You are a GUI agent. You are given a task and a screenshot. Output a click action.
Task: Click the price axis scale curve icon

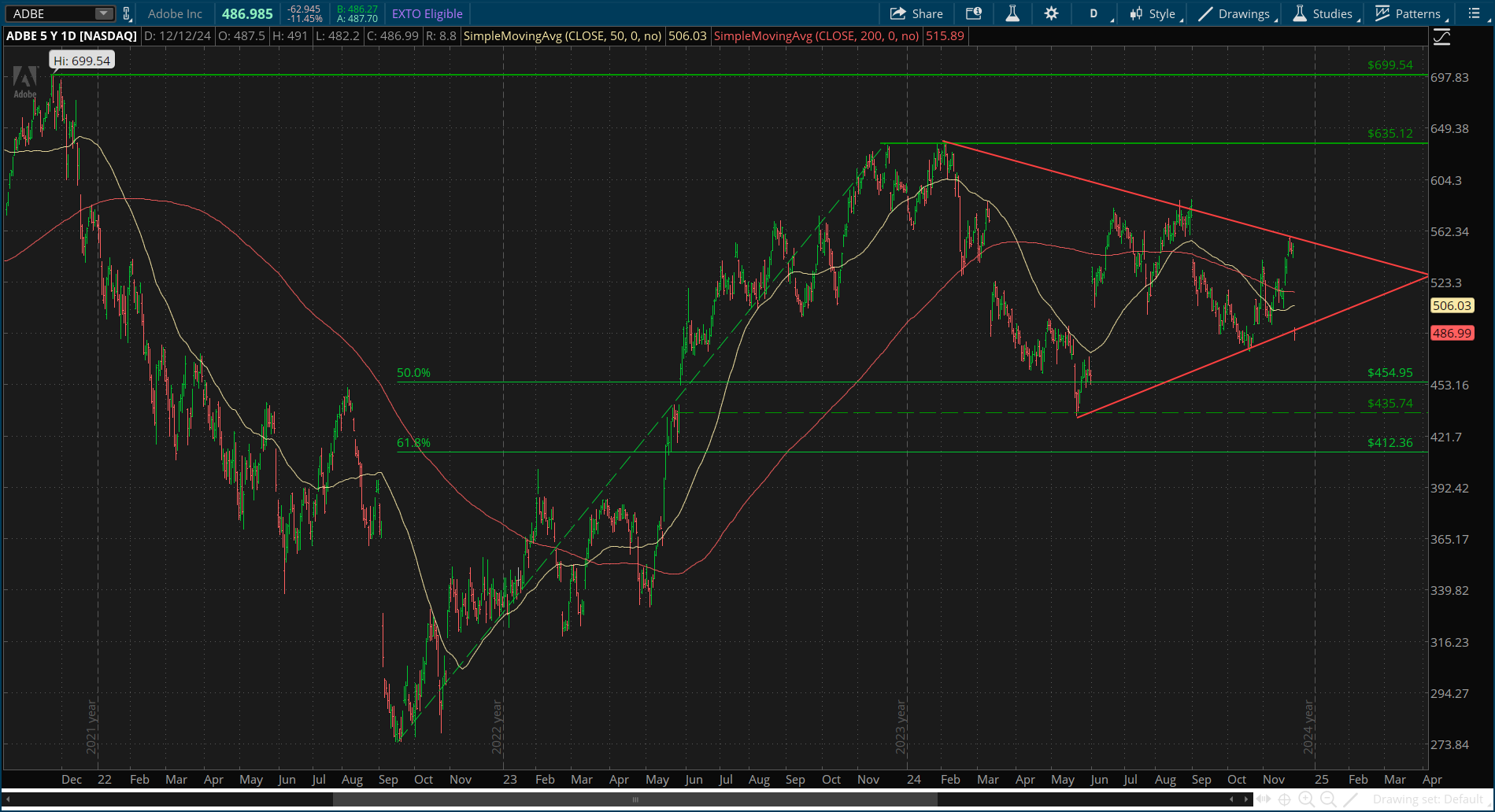click(1441, 37)
